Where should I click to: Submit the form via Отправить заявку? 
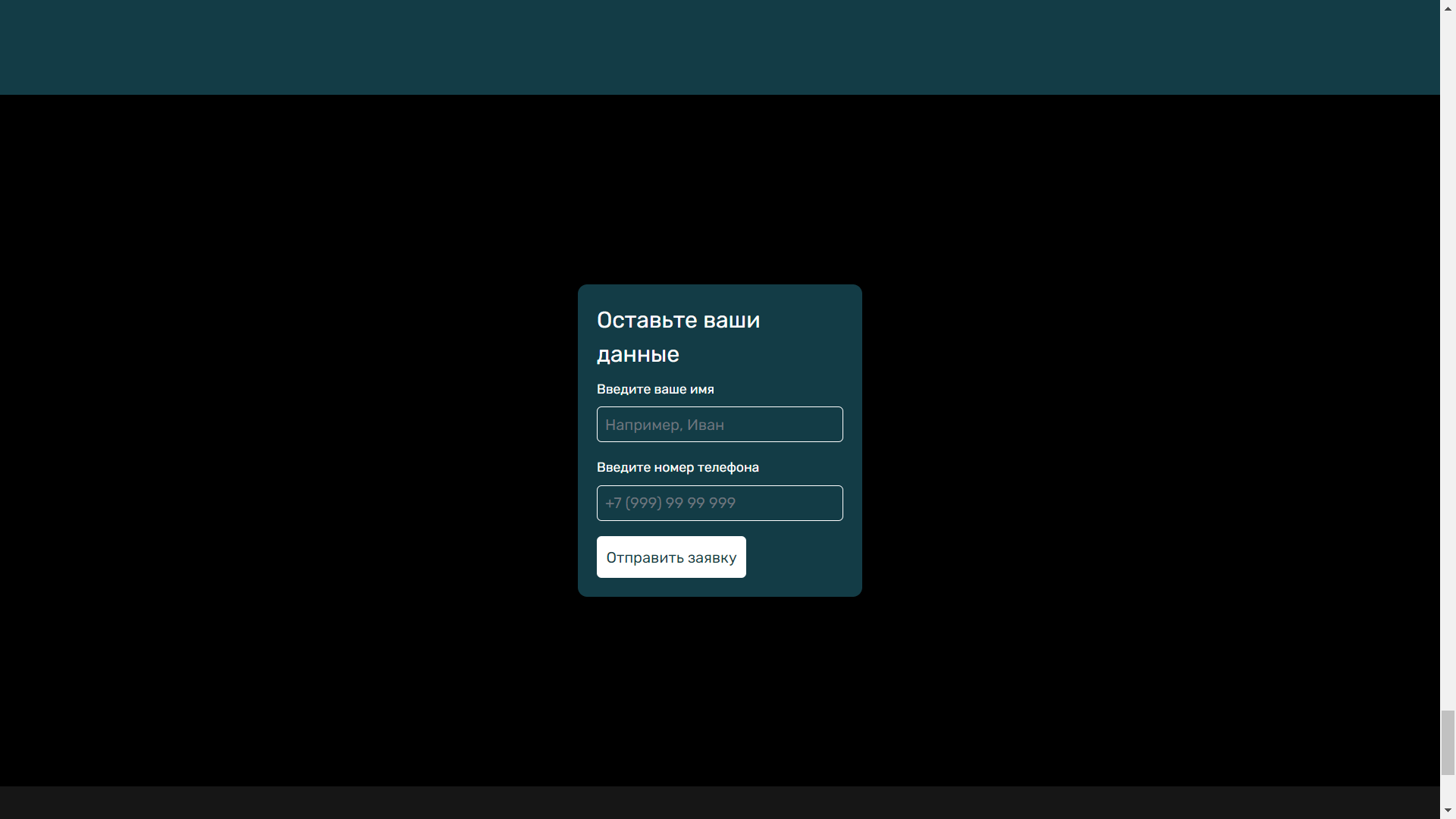671,557
